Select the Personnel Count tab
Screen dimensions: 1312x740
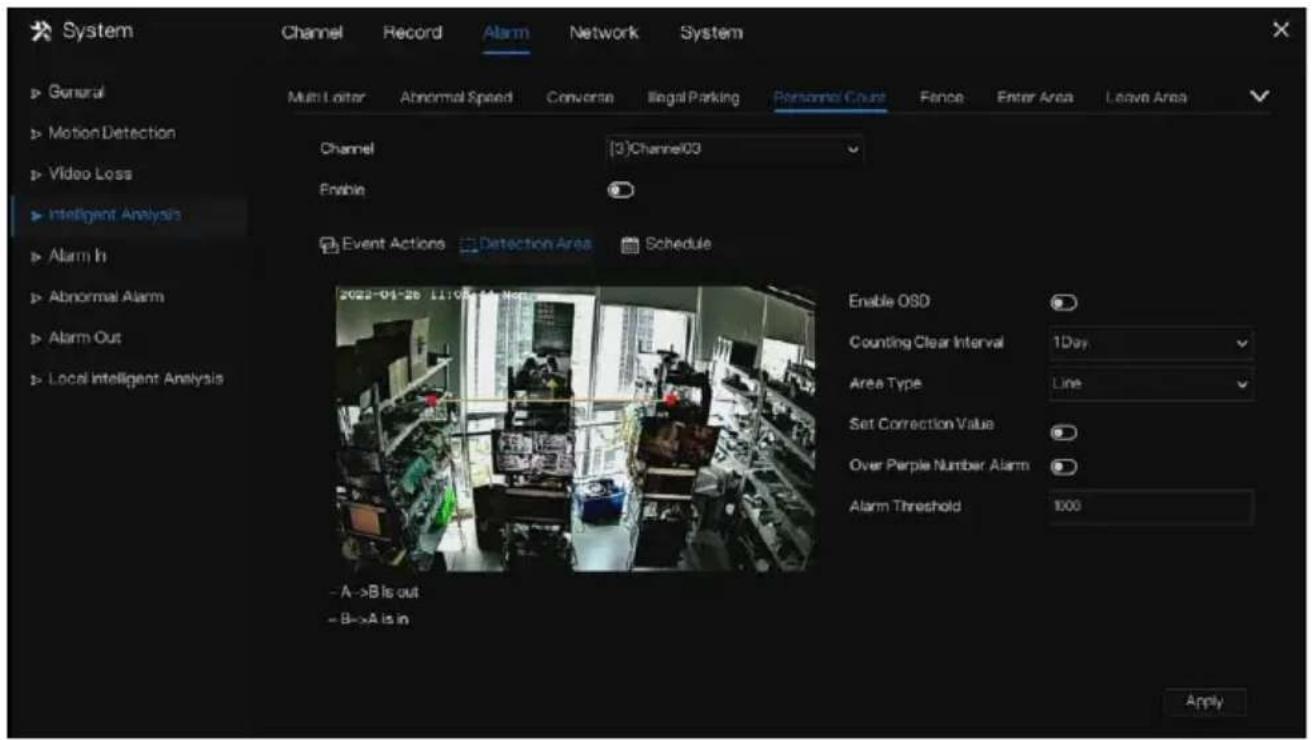click(x=830, y=97)
